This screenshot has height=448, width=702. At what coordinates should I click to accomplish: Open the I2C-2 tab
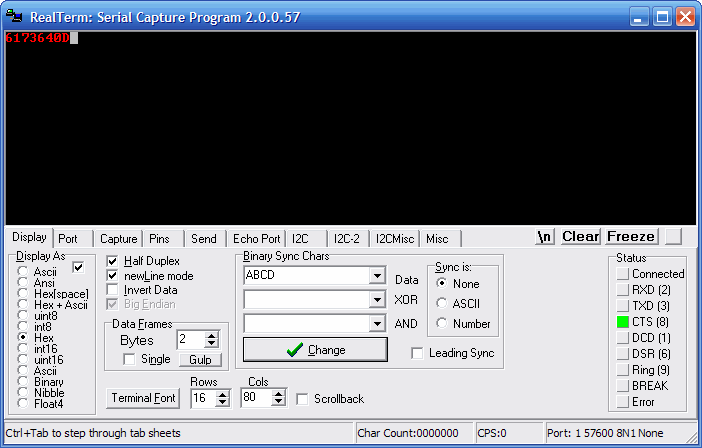pos(346,239)
